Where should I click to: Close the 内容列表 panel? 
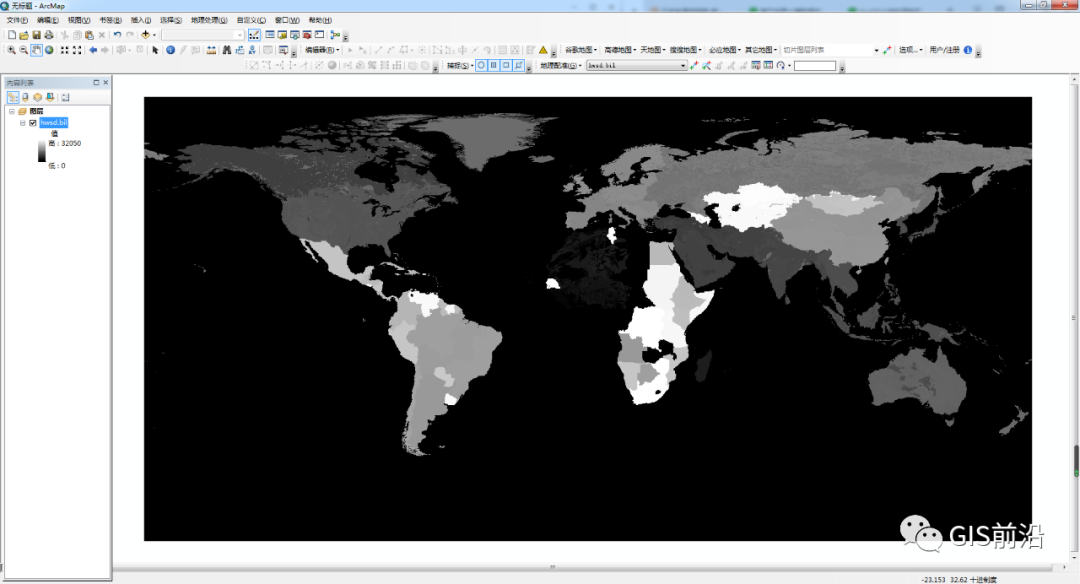(105, 82)
